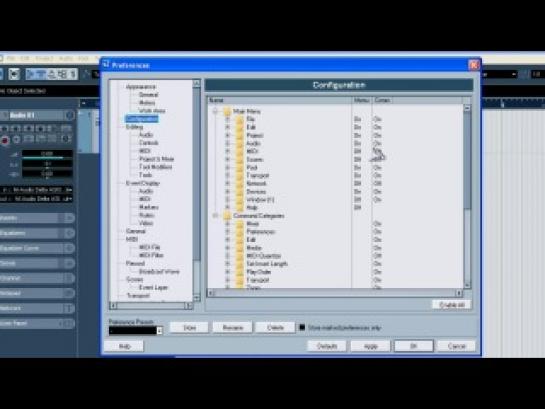The height and width of the screenshot is (409, 545).
Task: Click the Devices folder icon in the list
Action: pyautogui.click(x=240, y=191)
